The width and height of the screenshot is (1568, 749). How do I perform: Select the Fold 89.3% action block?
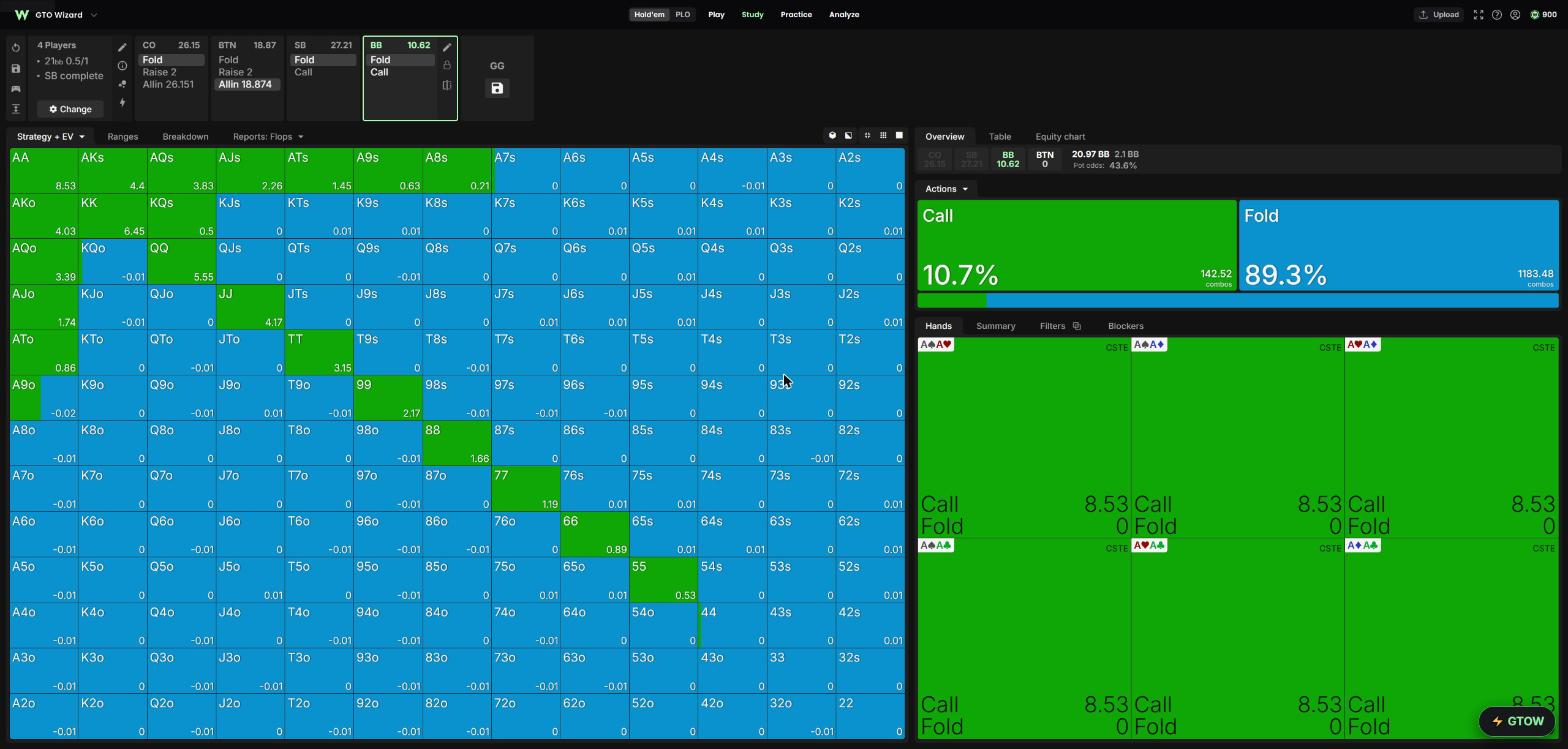1398,246
